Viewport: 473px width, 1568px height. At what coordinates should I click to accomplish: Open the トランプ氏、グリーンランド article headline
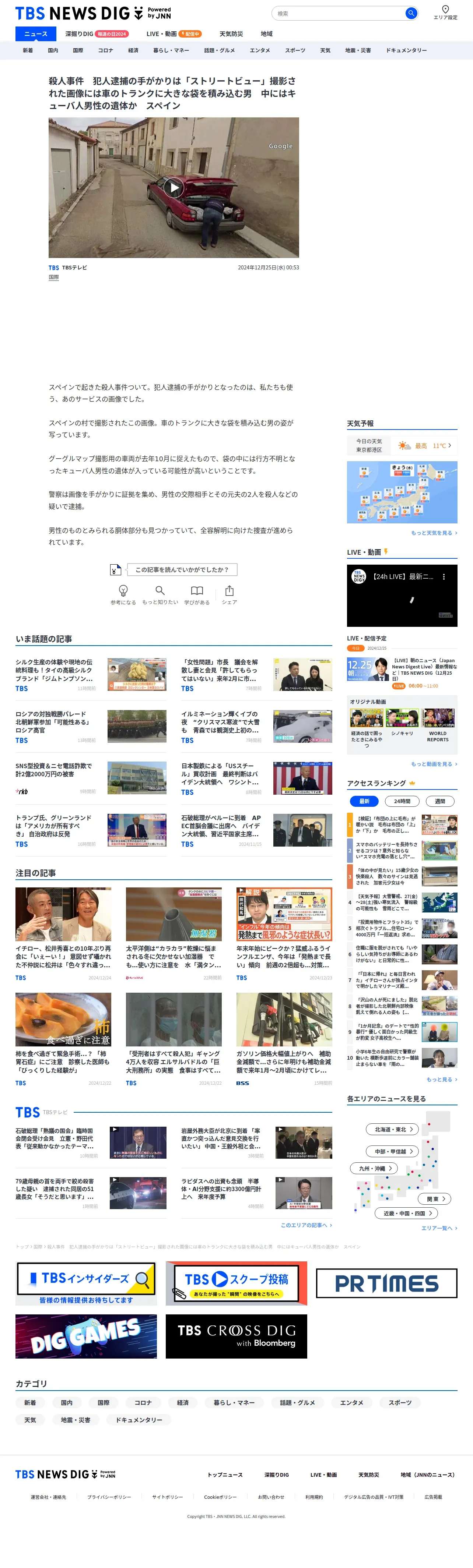(54, 825)
